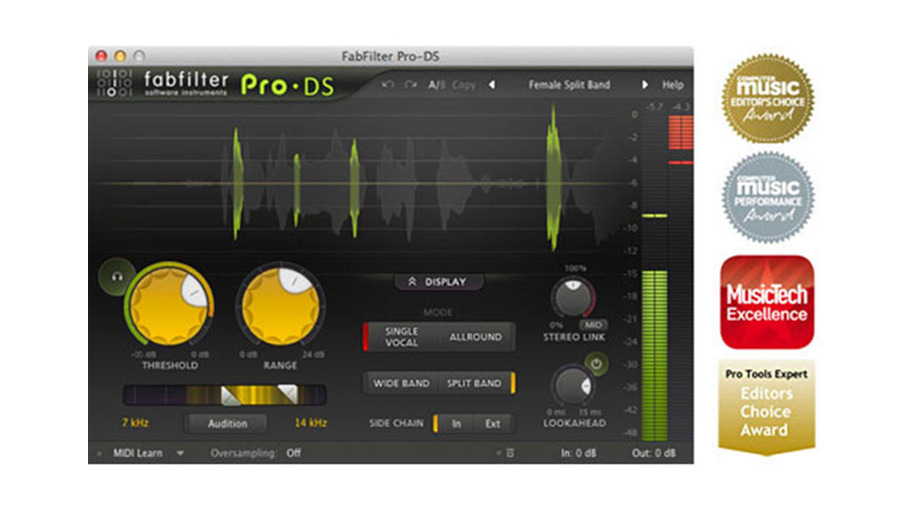Click the Copy button
This screenshot has width=900, height=511.
click(x=464, y=85)
